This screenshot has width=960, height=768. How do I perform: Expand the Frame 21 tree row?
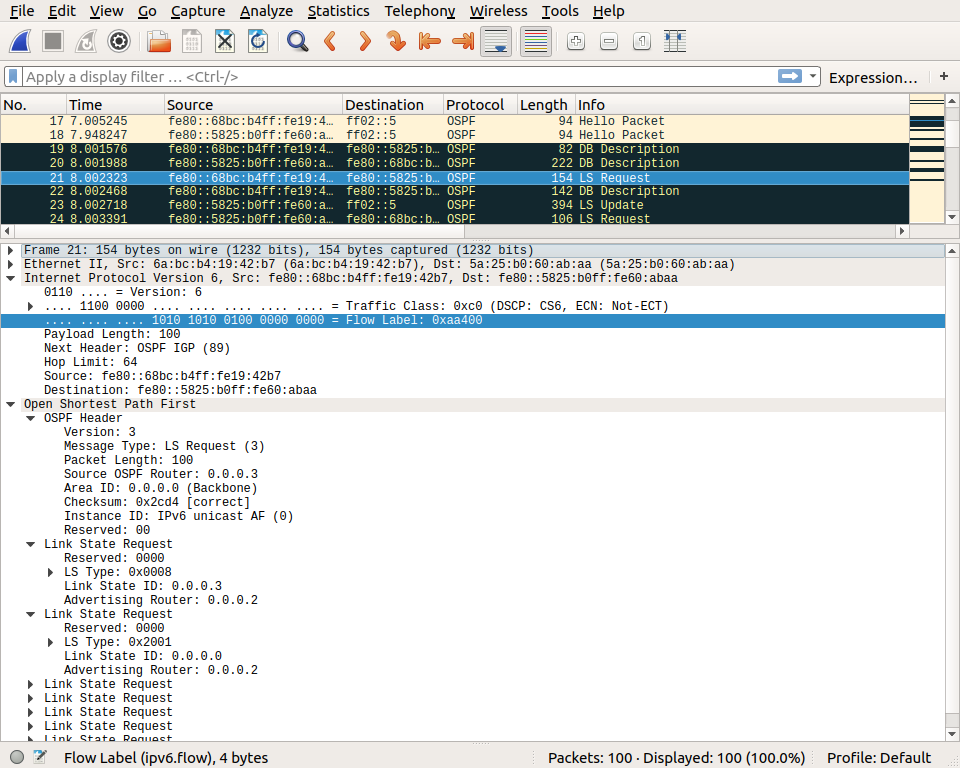(x=10, y=250)
